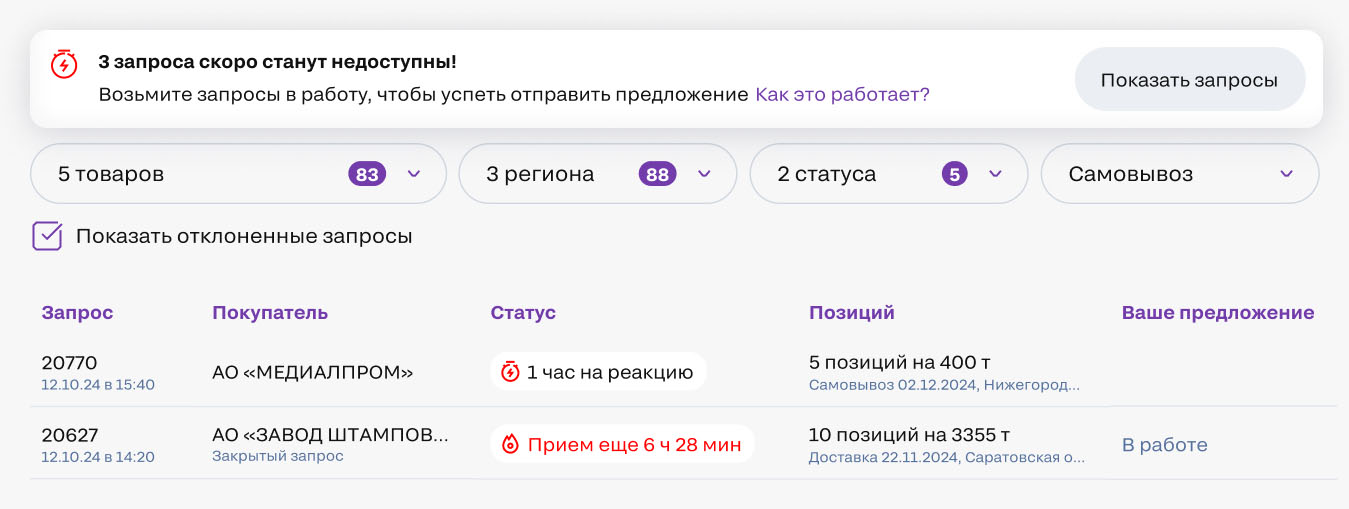
Task: Open request number 20770
Action: 69,362
